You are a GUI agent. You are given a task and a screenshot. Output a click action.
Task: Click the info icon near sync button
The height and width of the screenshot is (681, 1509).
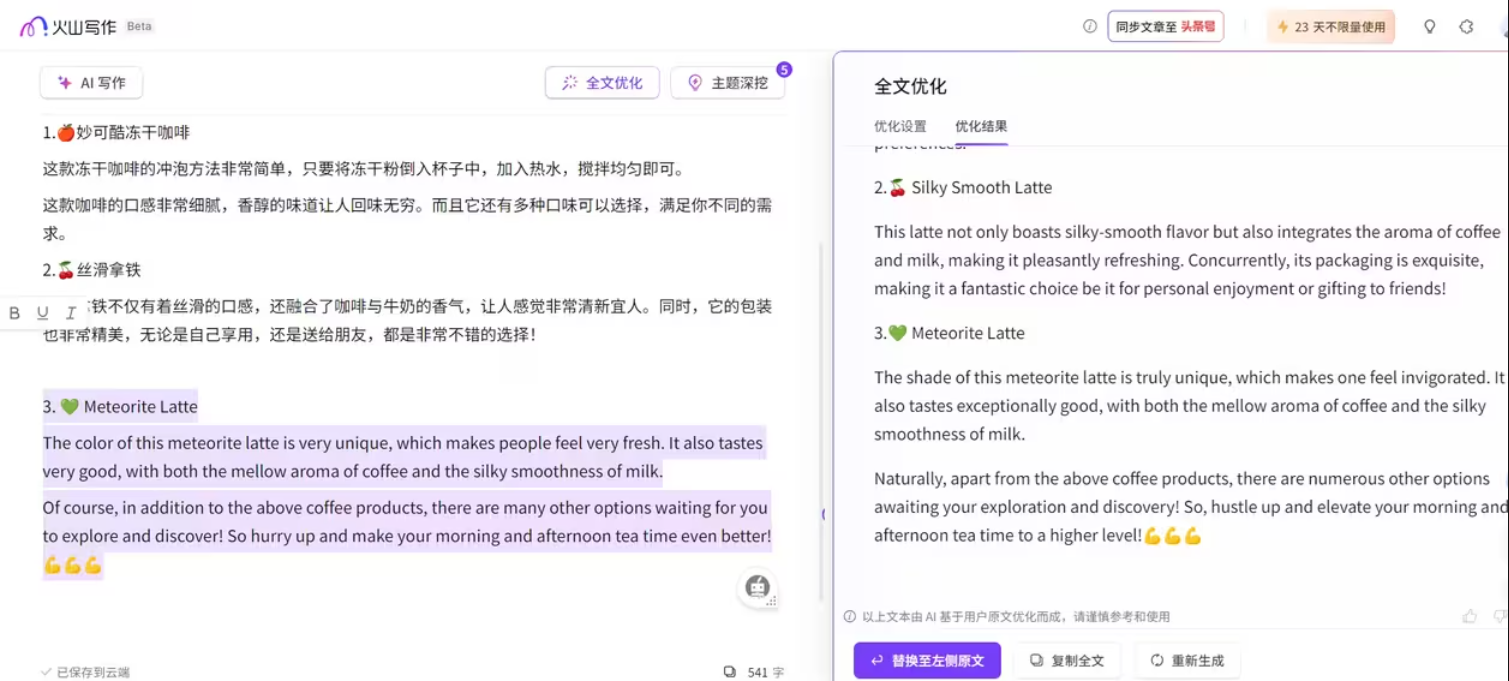[x=1090, y=27]
